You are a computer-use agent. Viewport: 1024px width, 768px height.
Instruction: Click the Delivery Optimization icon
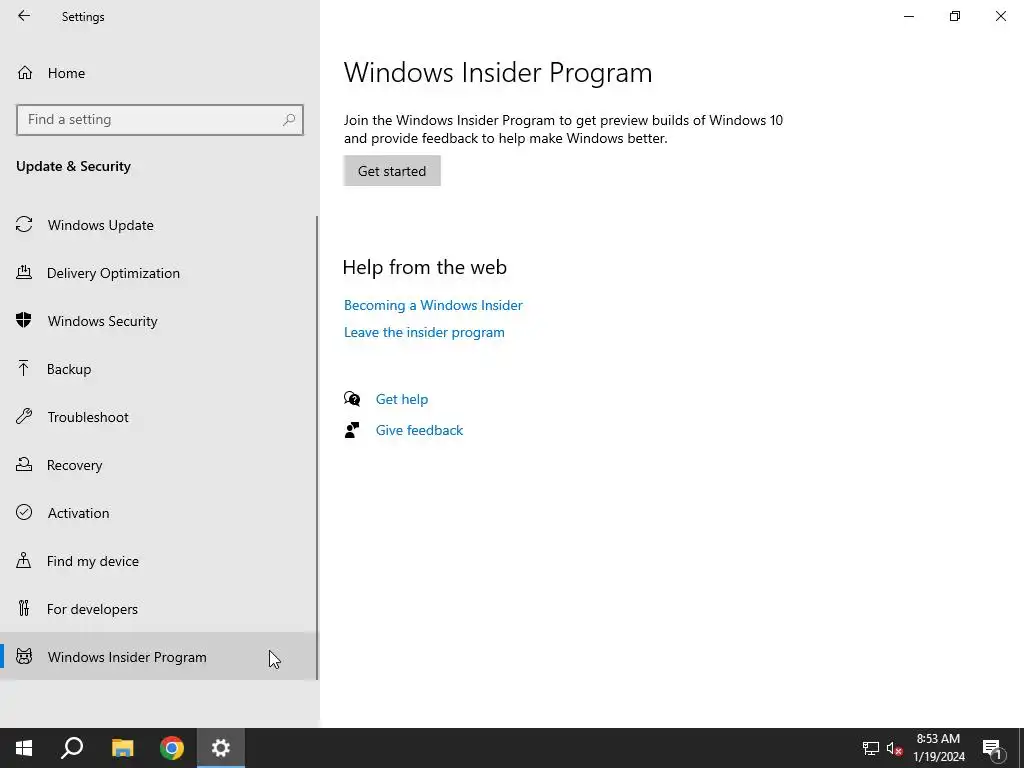pos(24,272)
